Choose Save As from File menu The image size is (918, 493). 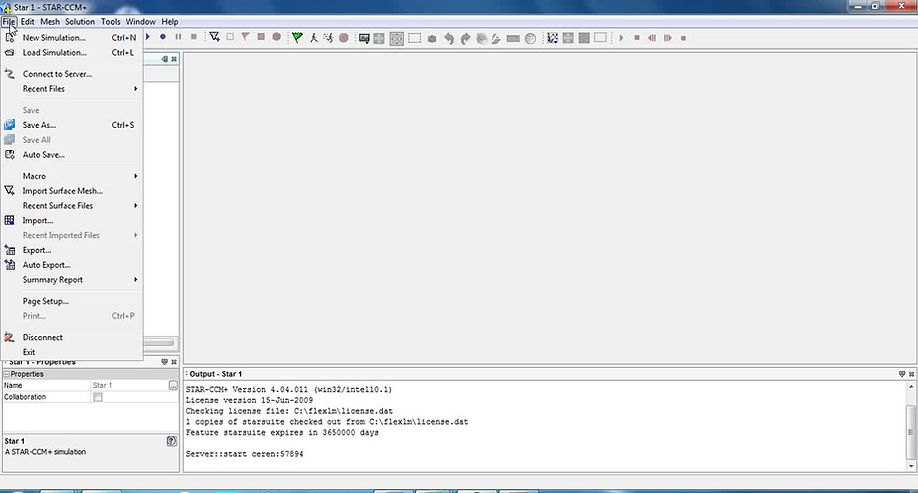point(72,125)
